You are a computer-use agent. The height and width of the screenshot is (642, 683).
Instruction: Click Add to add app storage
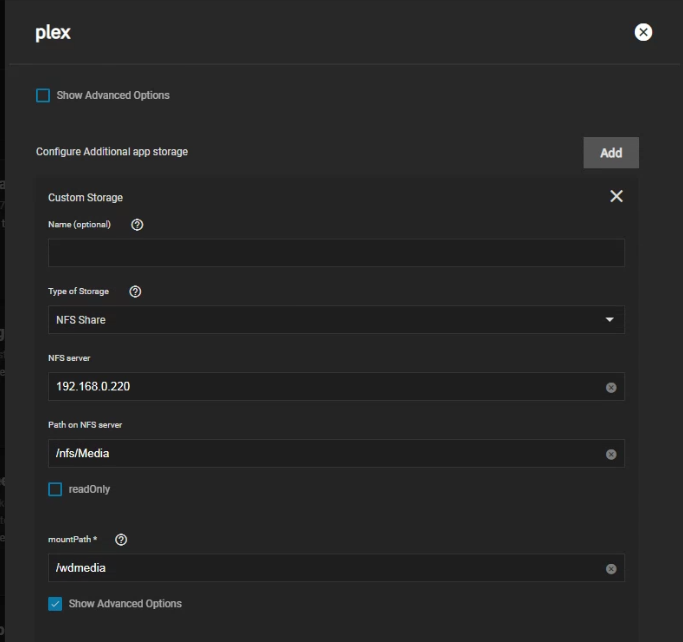(610, 153)
